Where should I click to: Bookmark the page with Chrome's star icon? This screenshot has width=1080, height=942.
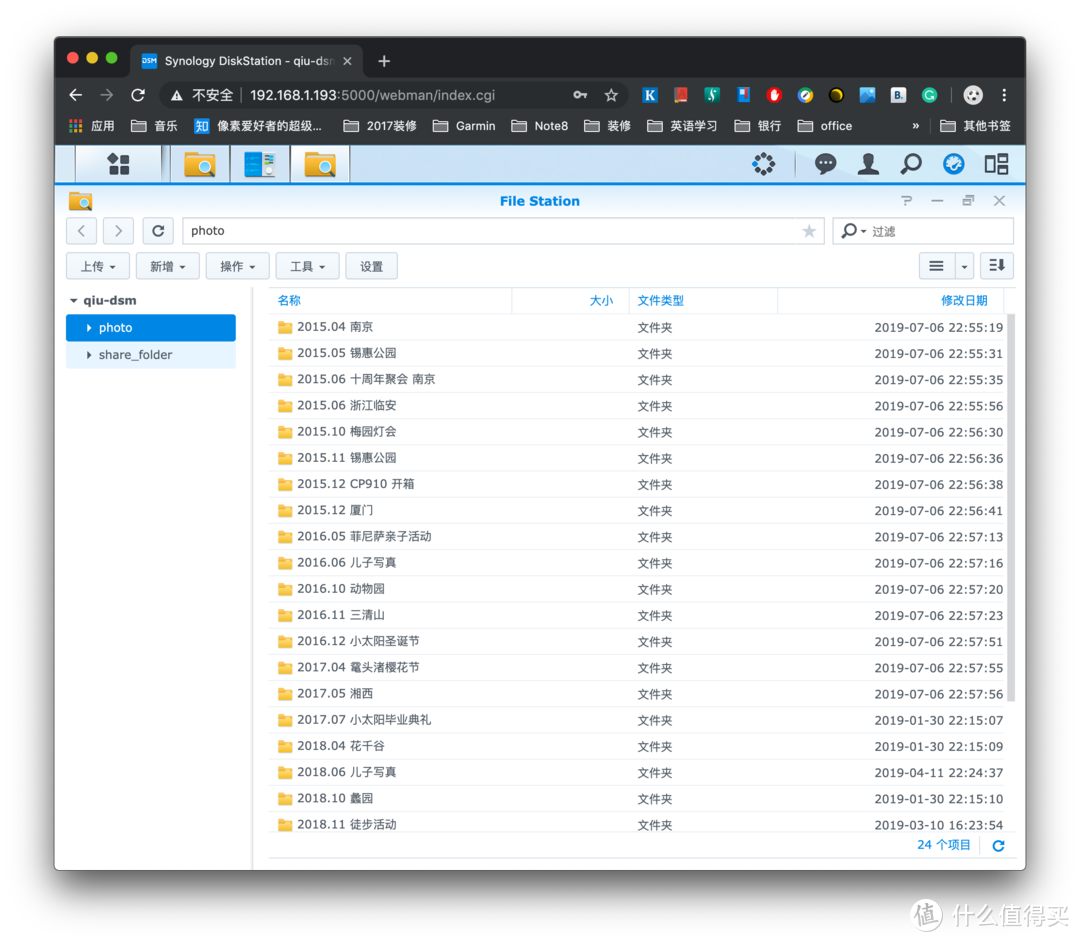(611, 95)
